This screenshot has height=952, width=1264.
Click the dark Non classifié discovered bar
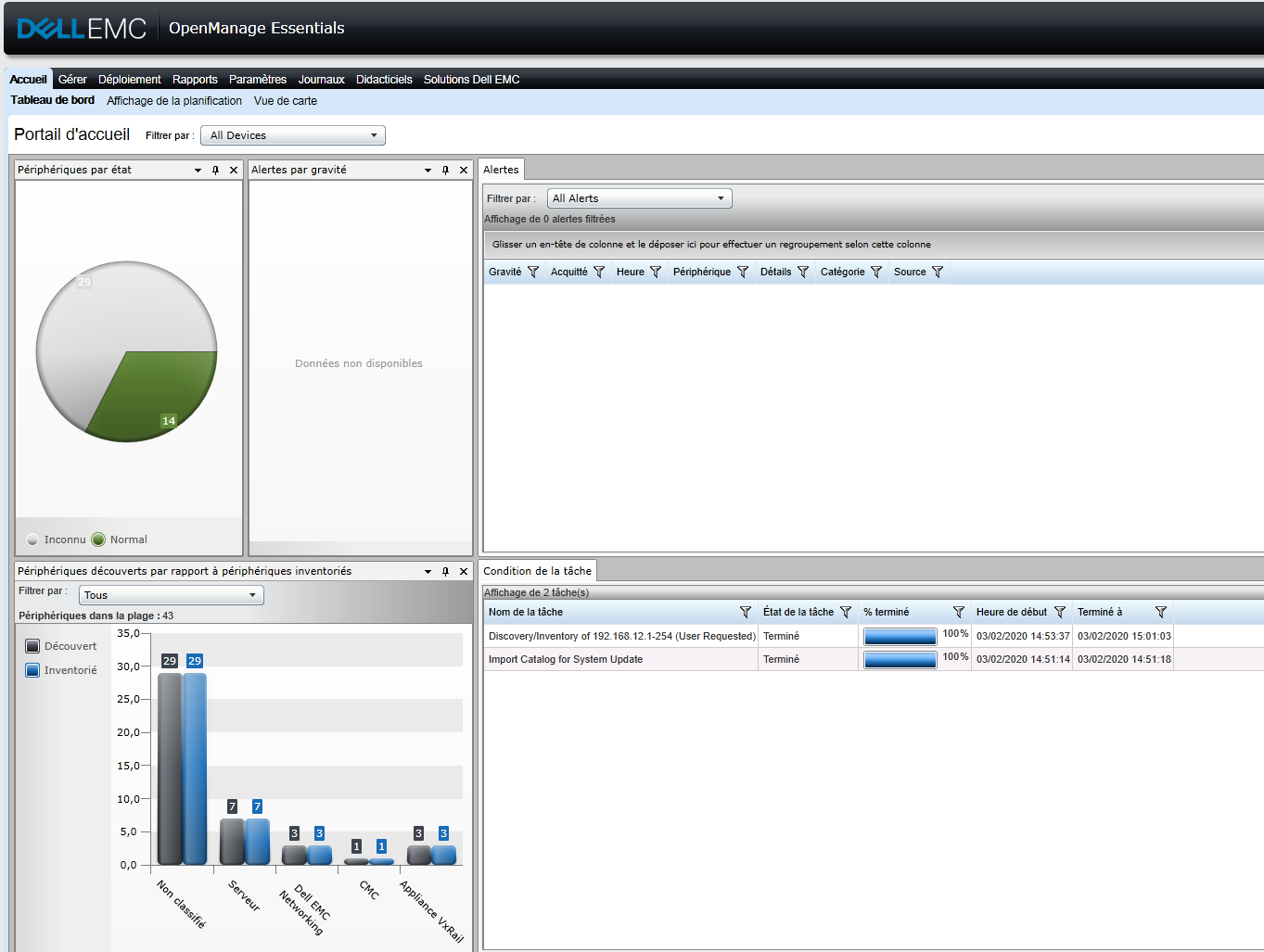tap(170, 768)
